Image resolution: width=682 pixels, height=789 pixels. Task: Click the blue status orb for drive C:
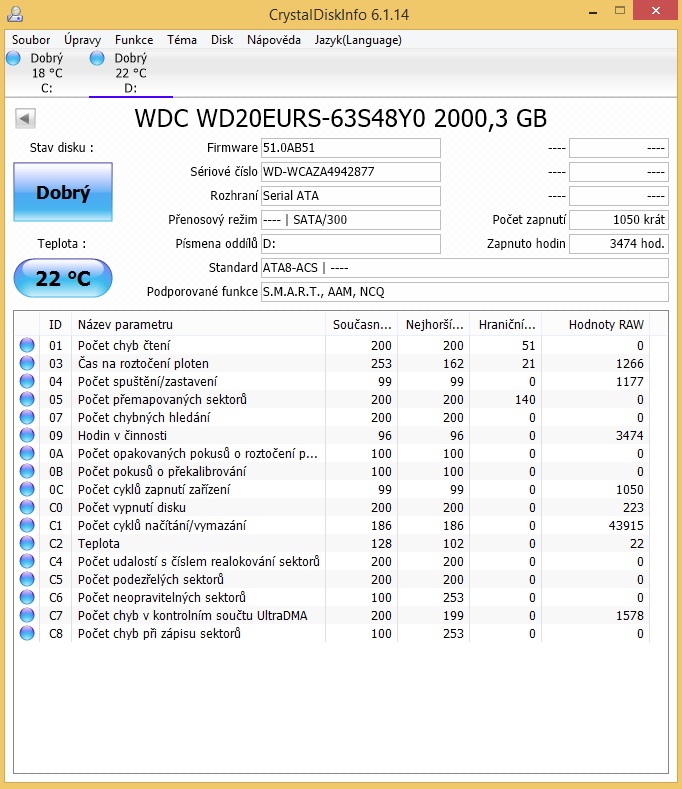pos(14,58)
